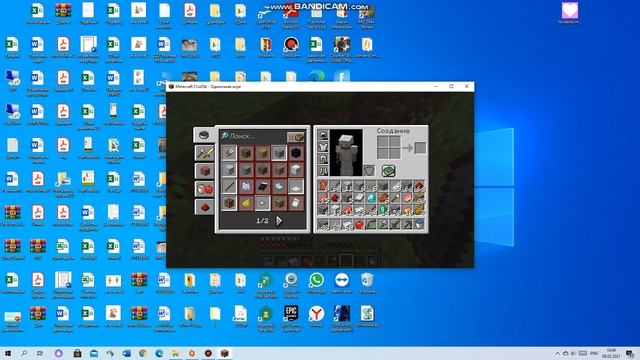Open Word from the taskbar
The image size is (640, 360).
[127, 353]
